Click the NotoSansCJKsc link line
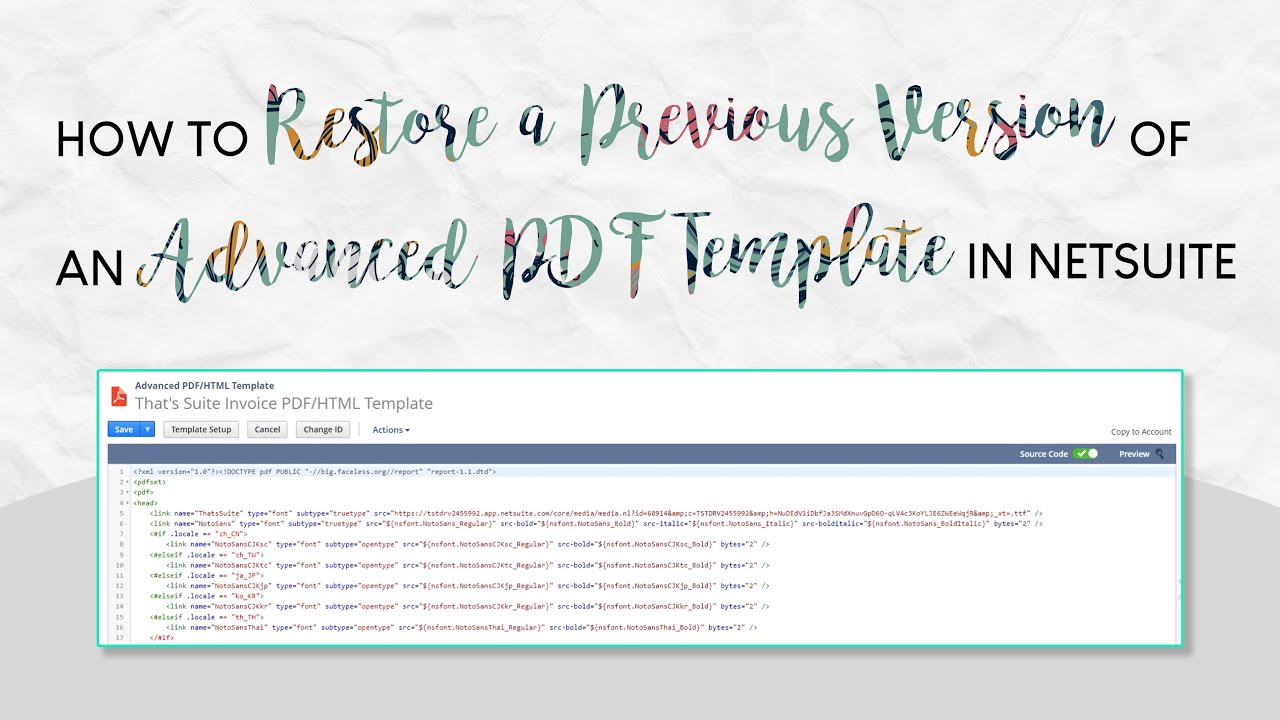 [467, 544]
